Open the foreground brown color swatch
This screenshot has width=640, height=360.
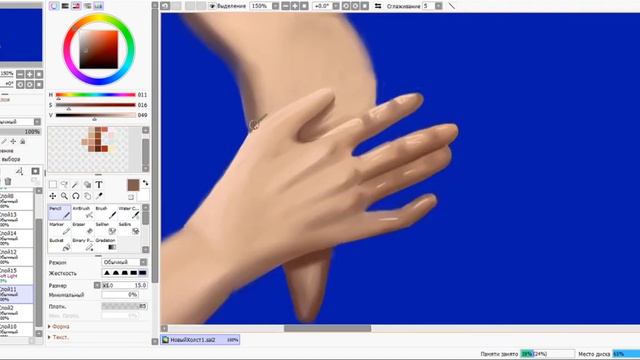tap(133, 185)
